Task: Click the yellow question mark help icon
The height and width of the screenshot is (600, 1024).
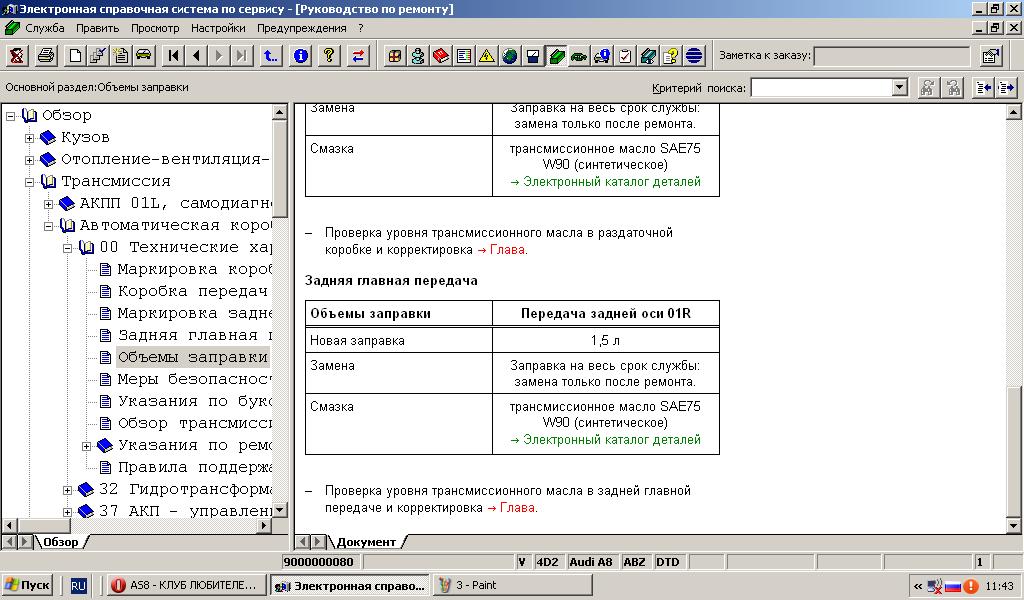Action: pos(328,56)
